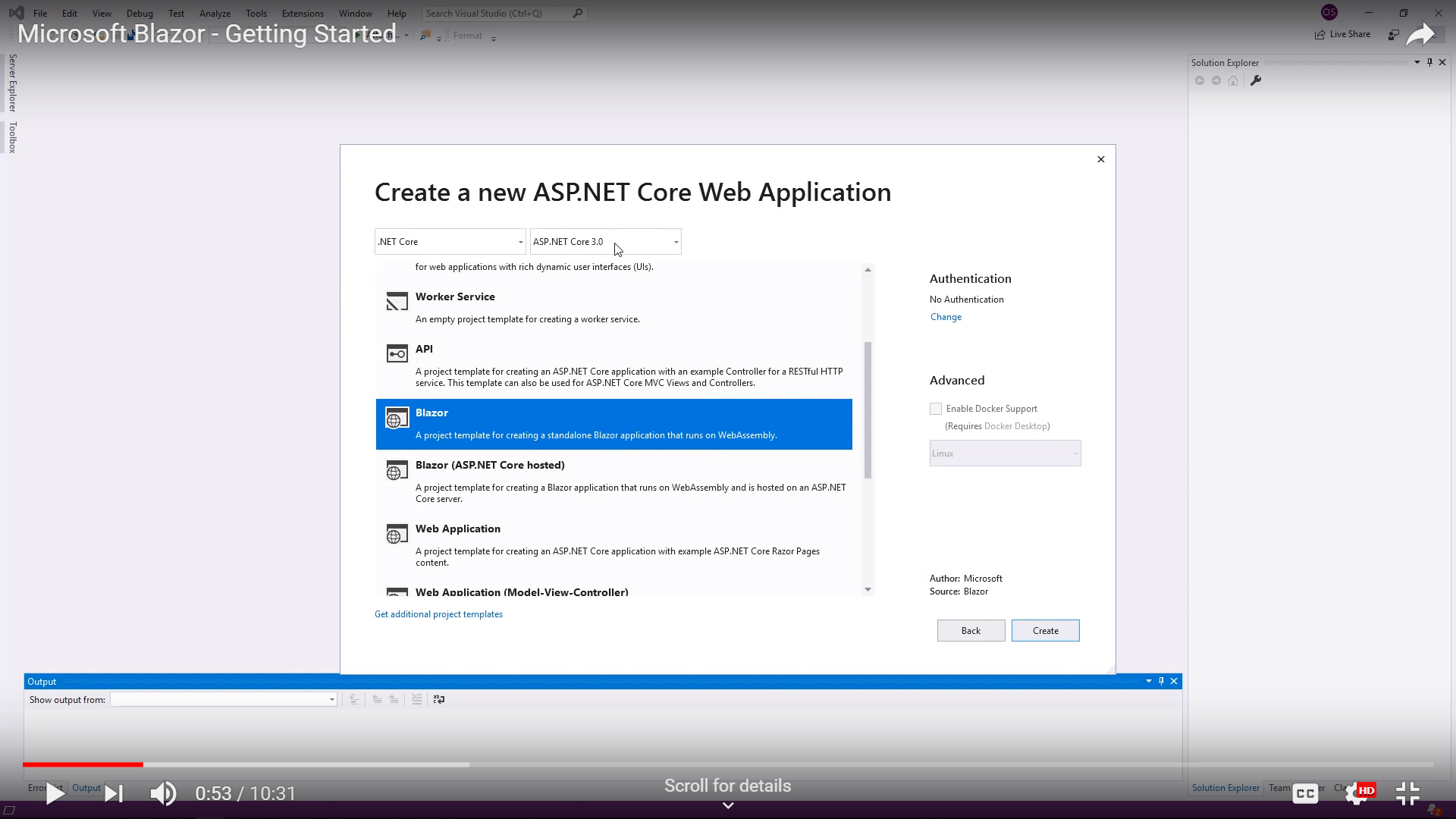Open Get additional project templates link

pos(438,613)
